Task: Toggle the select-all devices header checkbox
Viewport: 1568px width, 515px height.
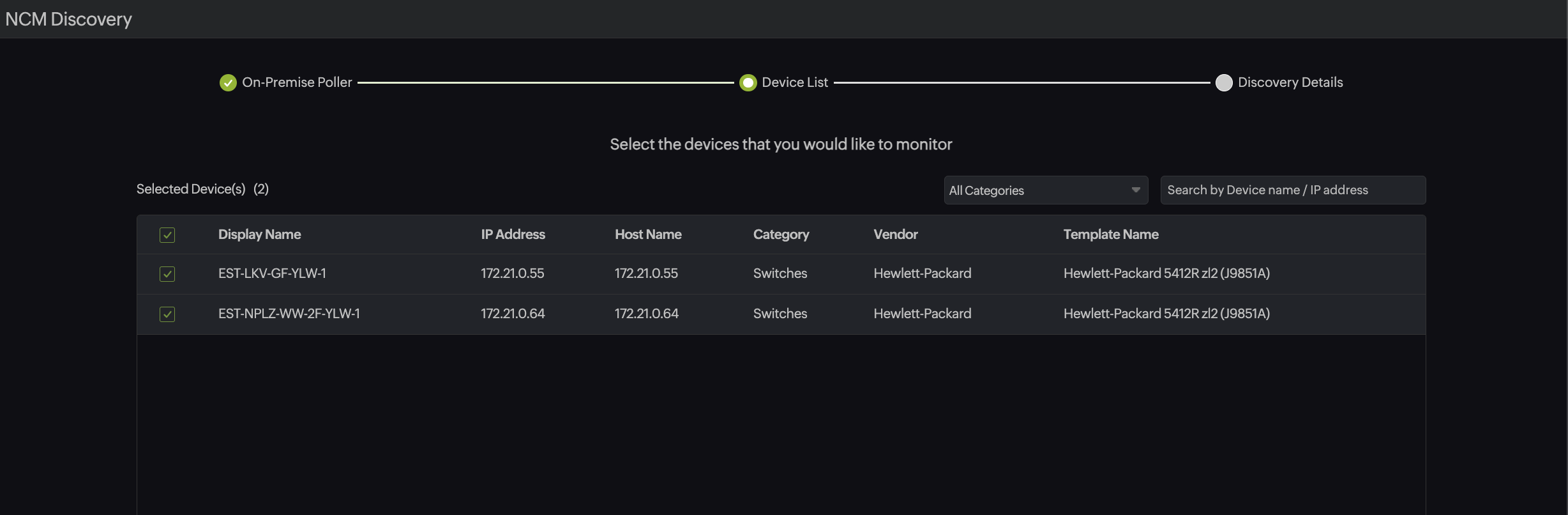Action: [167, 235]
